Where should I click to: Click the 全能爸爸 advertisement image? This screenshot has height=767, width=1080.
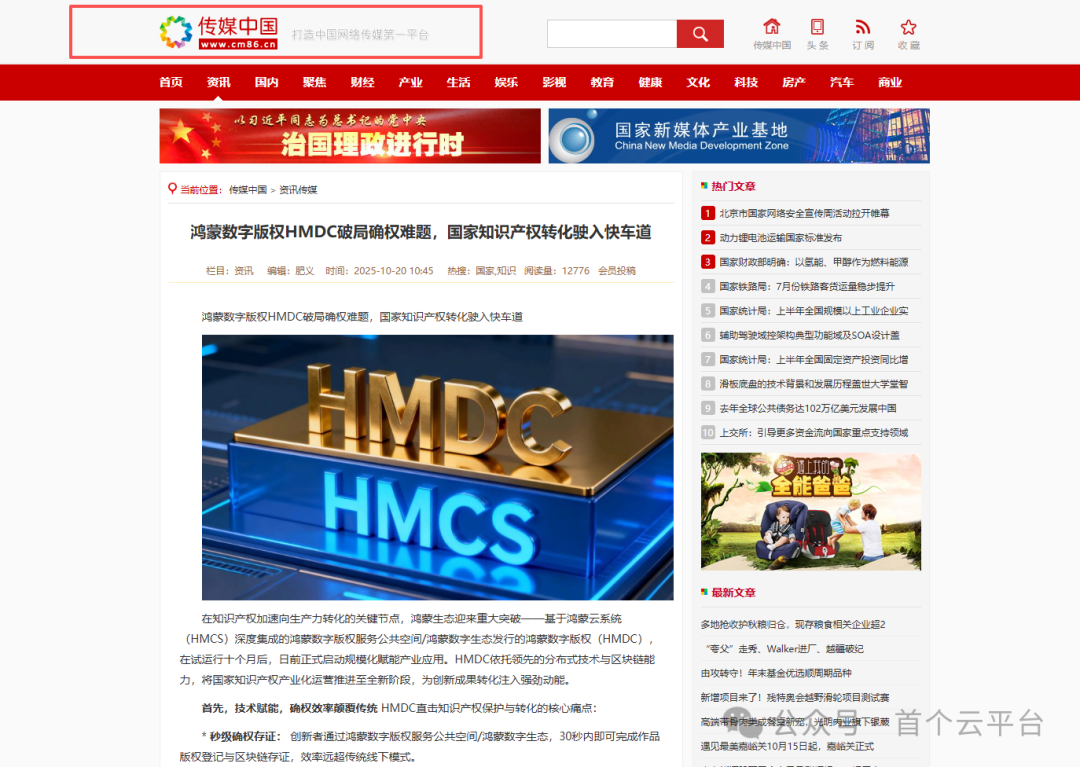click(x=810, y=511)
